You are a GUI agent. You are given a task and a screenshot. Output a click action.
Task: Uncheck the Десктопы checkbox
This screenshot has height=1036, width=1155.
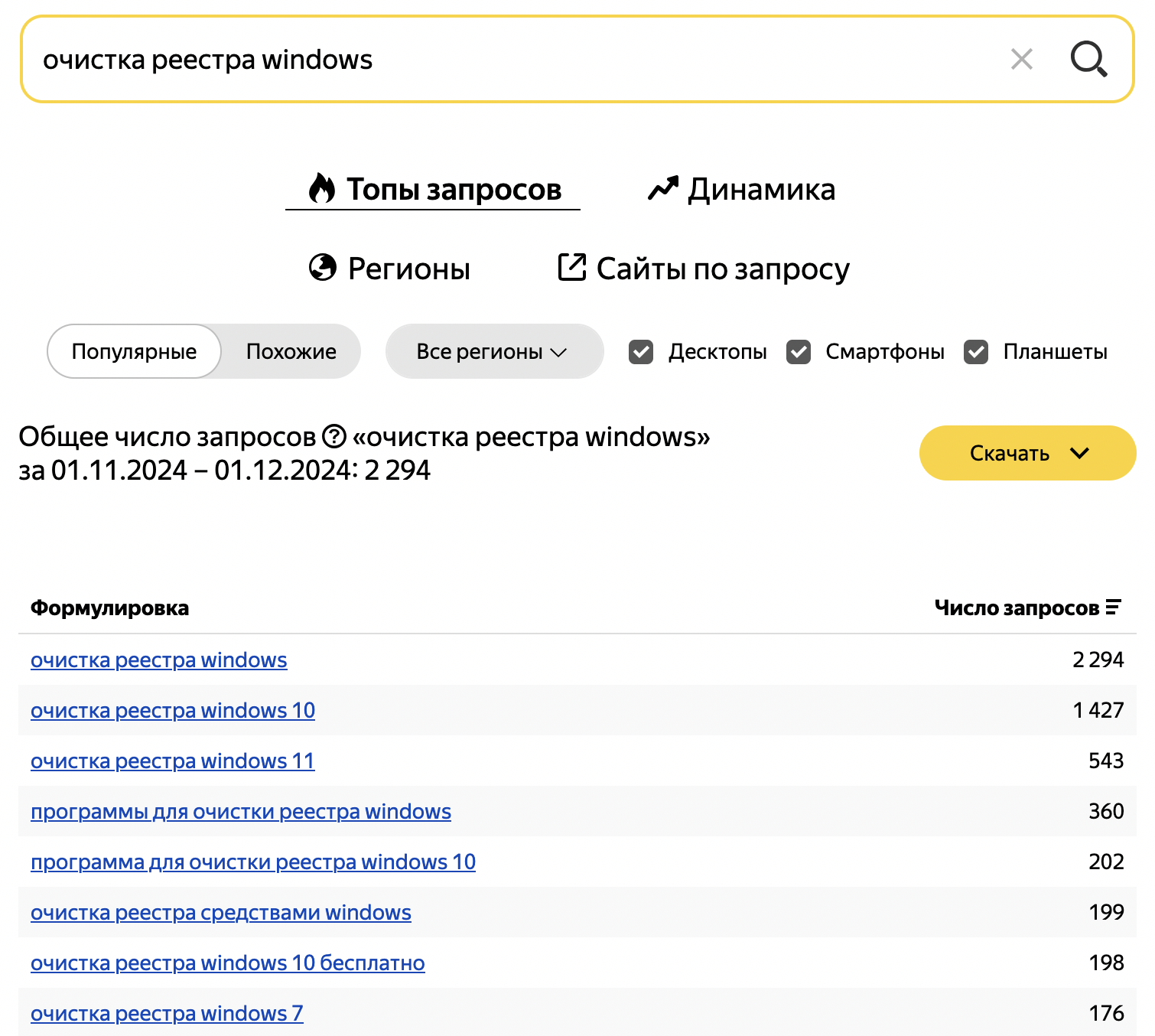pos(641,352)
